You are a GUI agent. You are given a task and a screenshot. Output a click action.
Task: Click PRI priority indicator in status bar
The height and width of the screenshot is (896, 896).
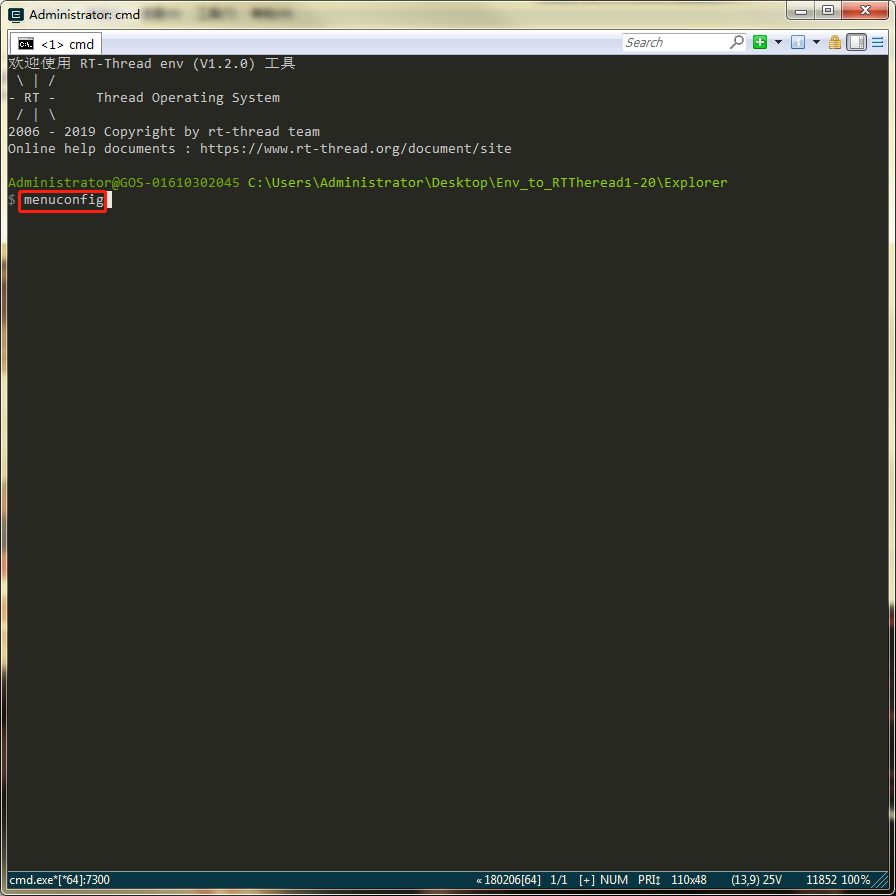point(649,879)
